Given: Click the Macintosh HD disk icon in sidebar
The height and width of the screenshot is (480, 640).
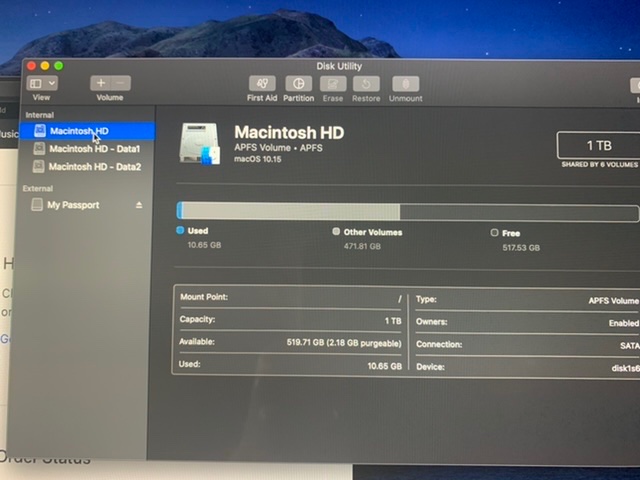Looking at the screenshot, I should (40, 131).
